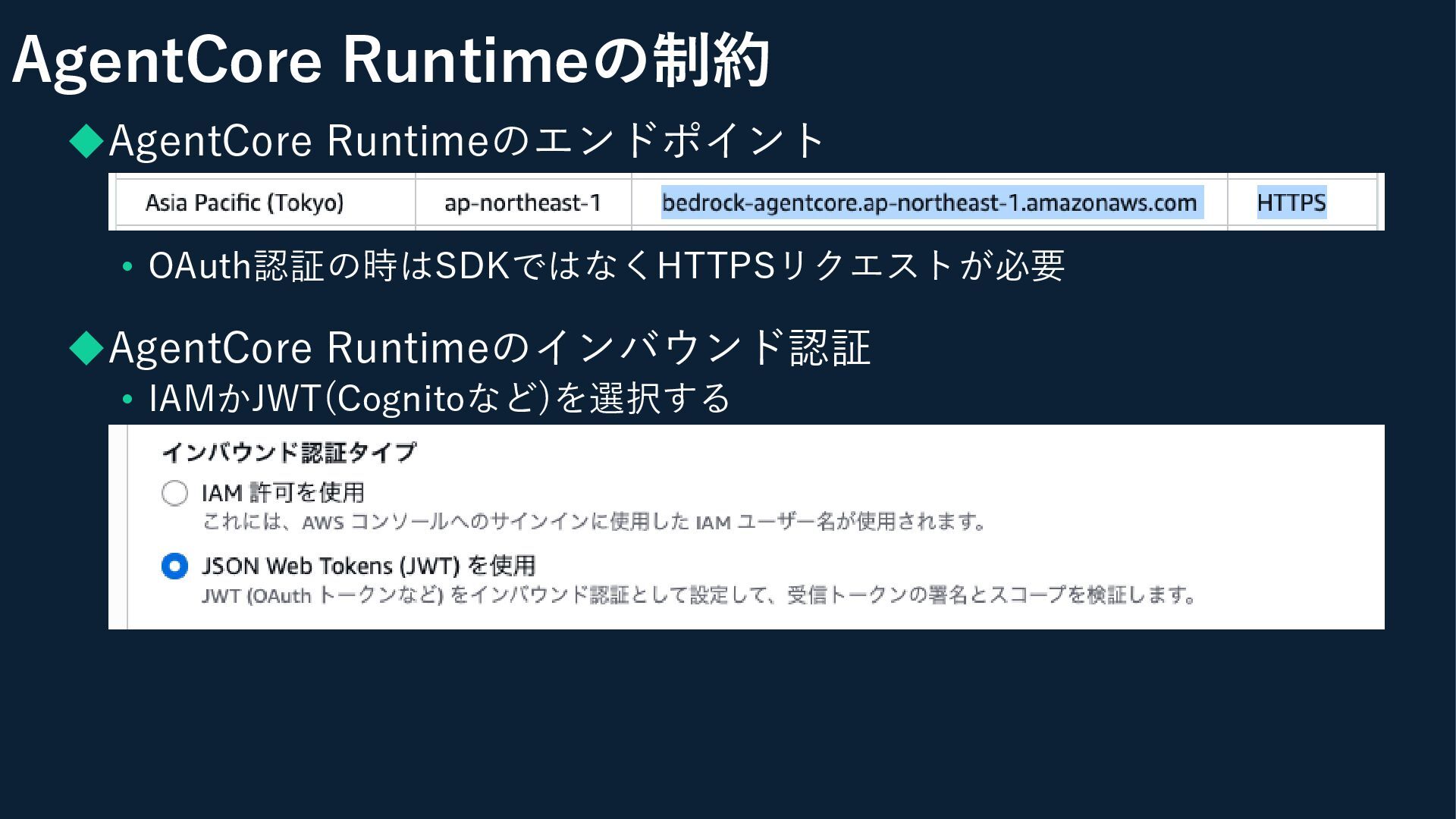Select the IAM 許可を使用 radio button
The image size is (1456, 819).
(174, 493)
